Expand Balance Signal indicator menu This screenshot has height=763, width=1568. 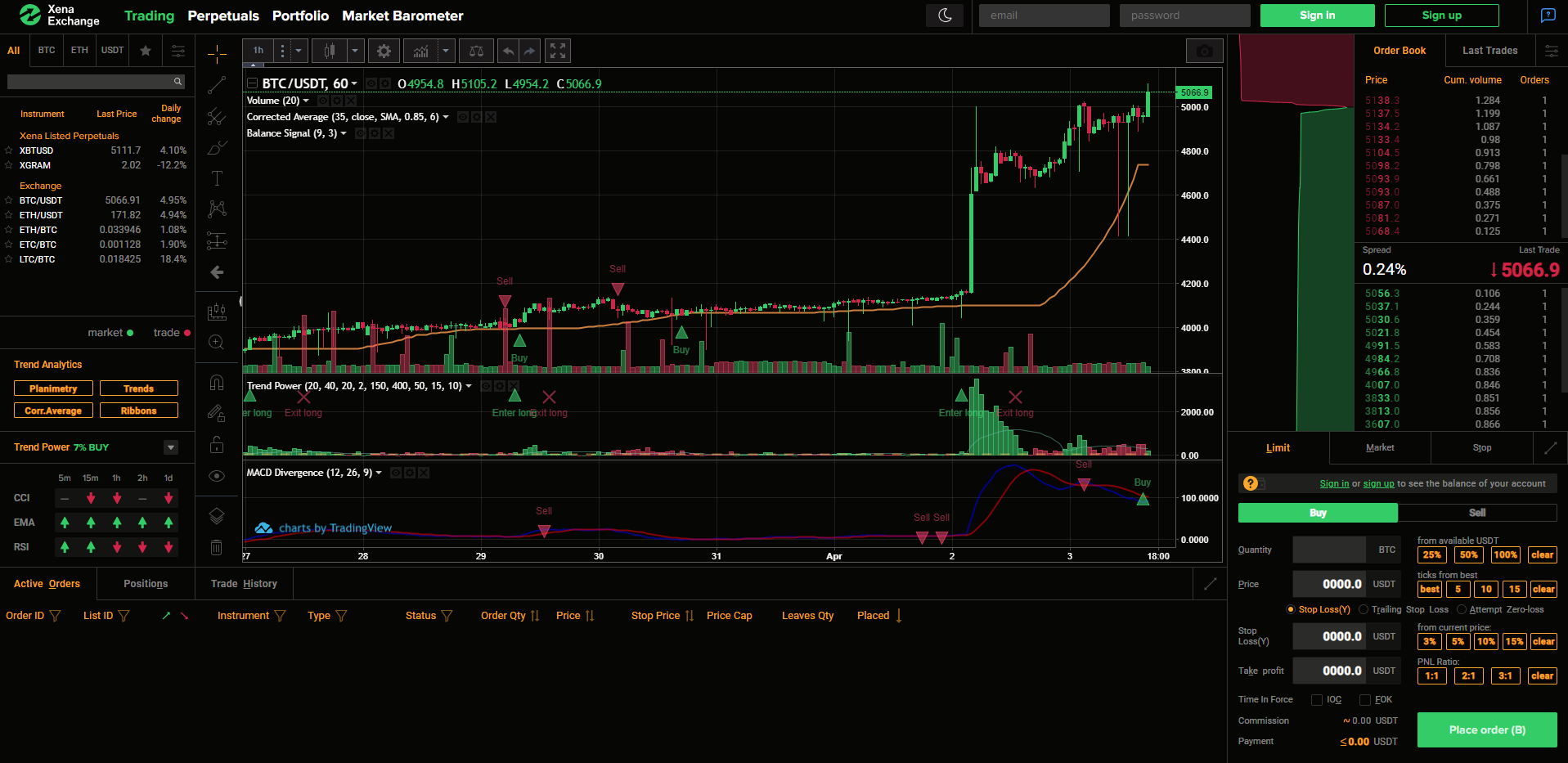coord(344,133)
